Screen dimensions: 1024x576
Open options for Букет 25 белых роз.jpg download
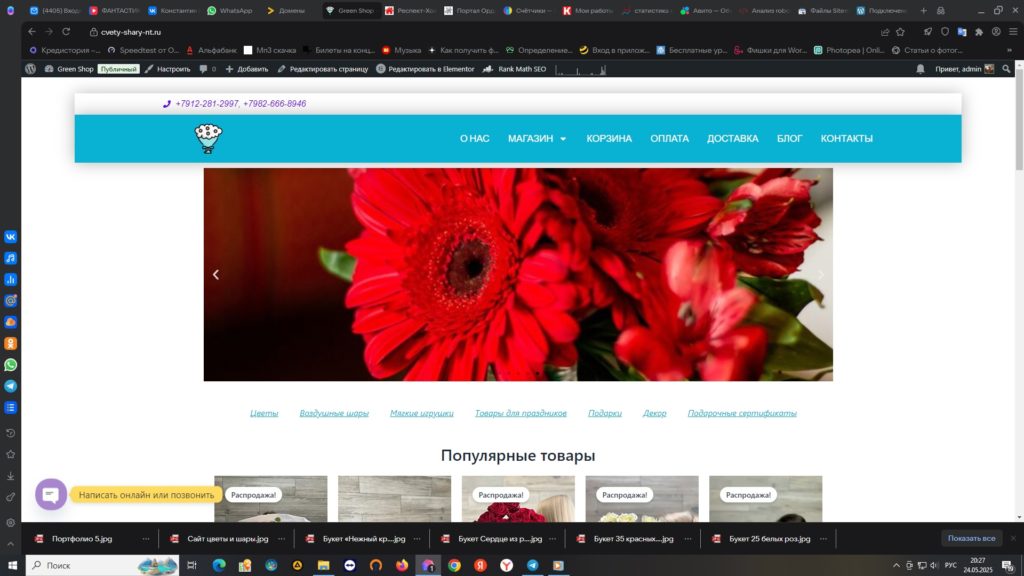coord(824,539)
